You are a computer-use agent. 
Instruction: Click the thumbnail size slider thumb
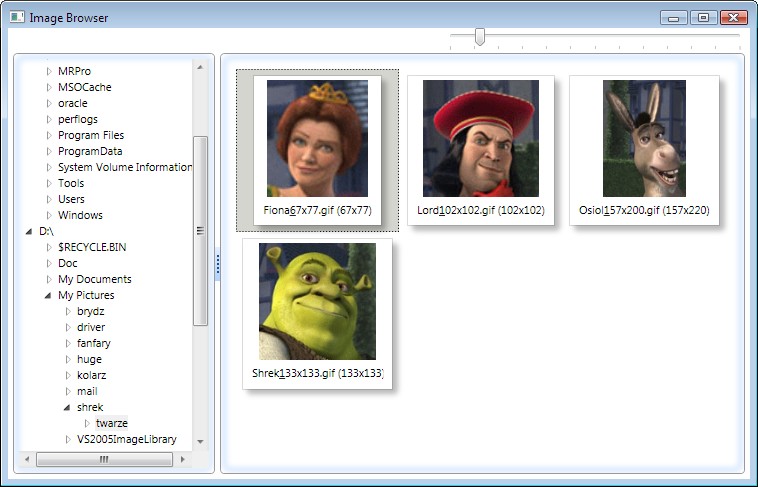(x=480, y=37)
